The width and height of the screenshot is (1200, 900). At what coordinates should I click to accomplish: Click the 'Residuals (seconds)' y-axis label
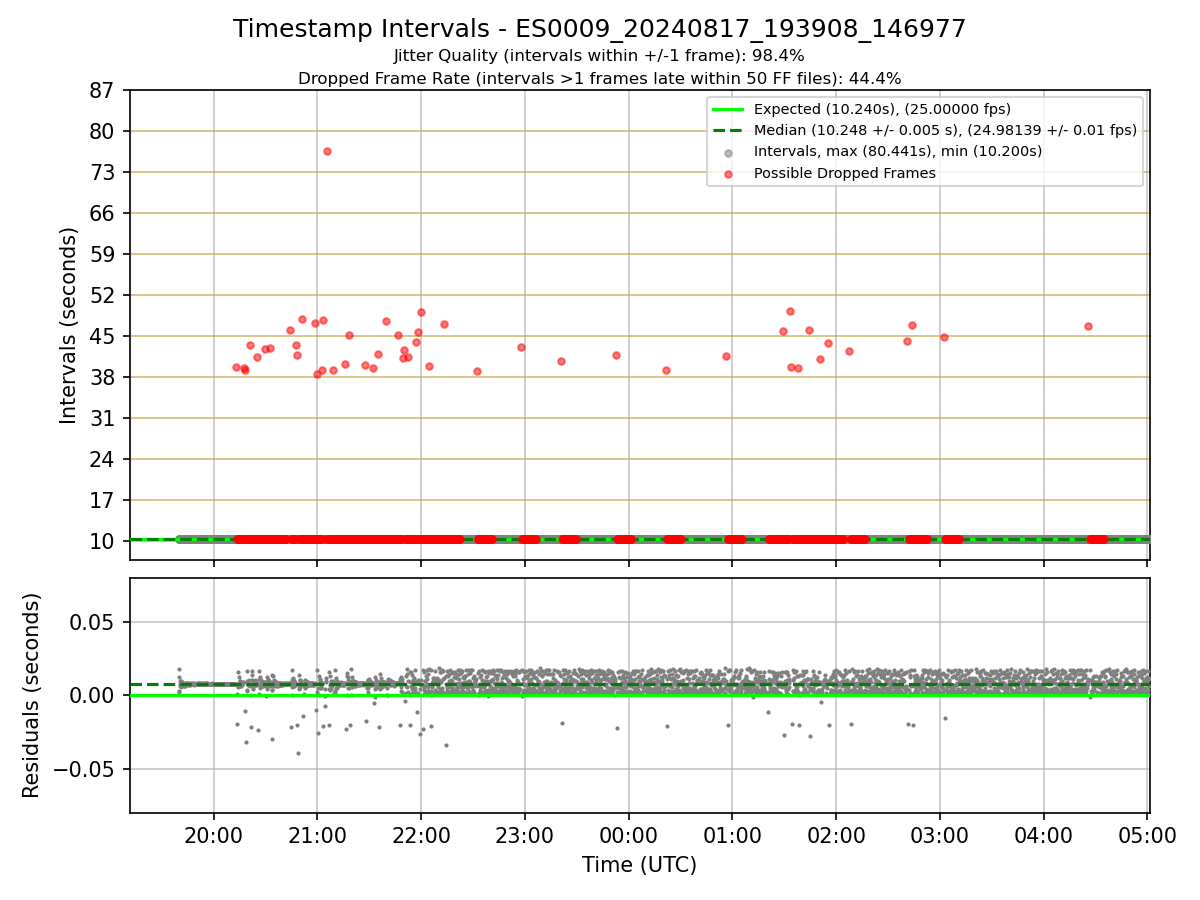coord(32,695)
